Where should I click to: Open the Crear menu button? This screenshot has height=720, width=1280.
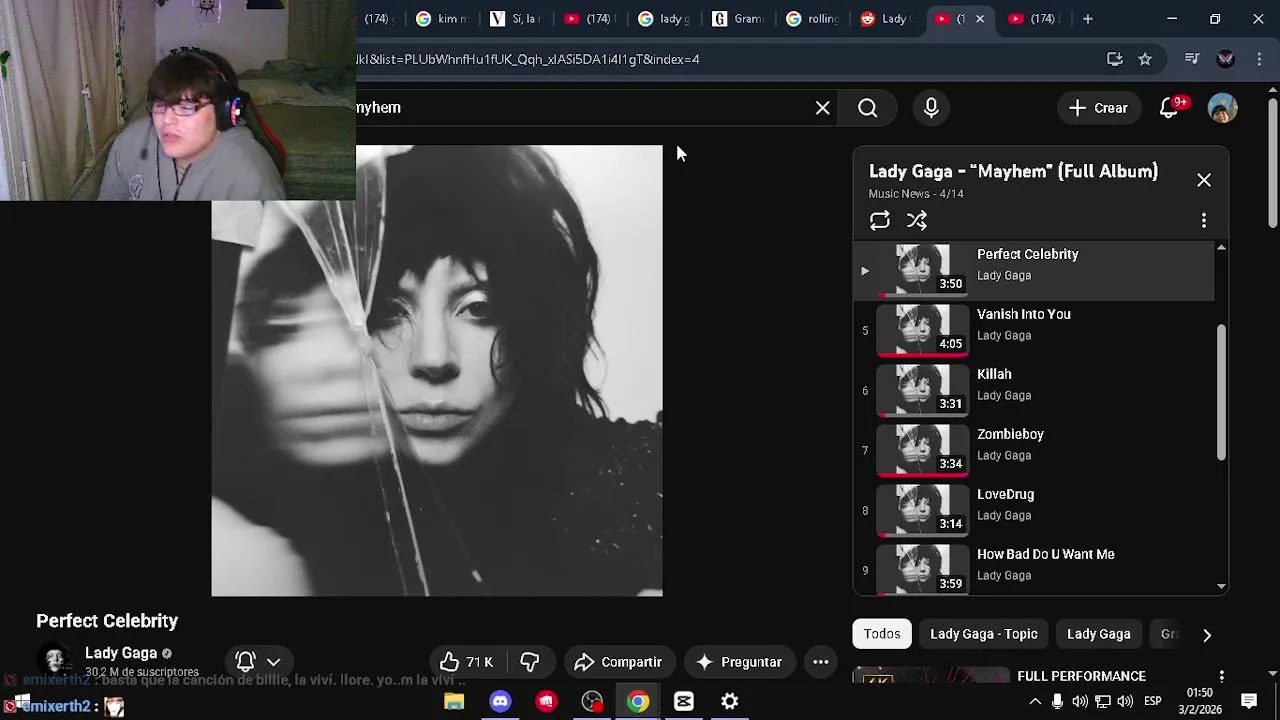[x=1097, y=108]
